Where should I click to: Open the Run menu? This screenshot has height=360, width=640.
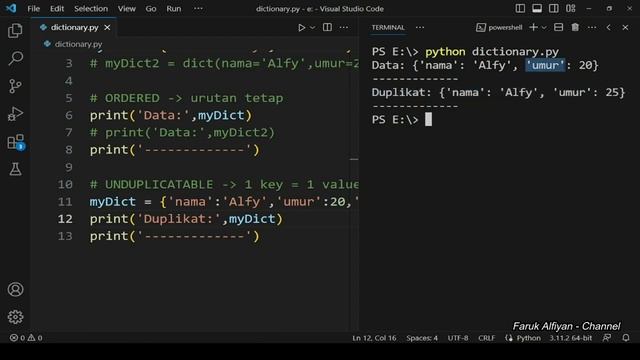click(173, 9)
